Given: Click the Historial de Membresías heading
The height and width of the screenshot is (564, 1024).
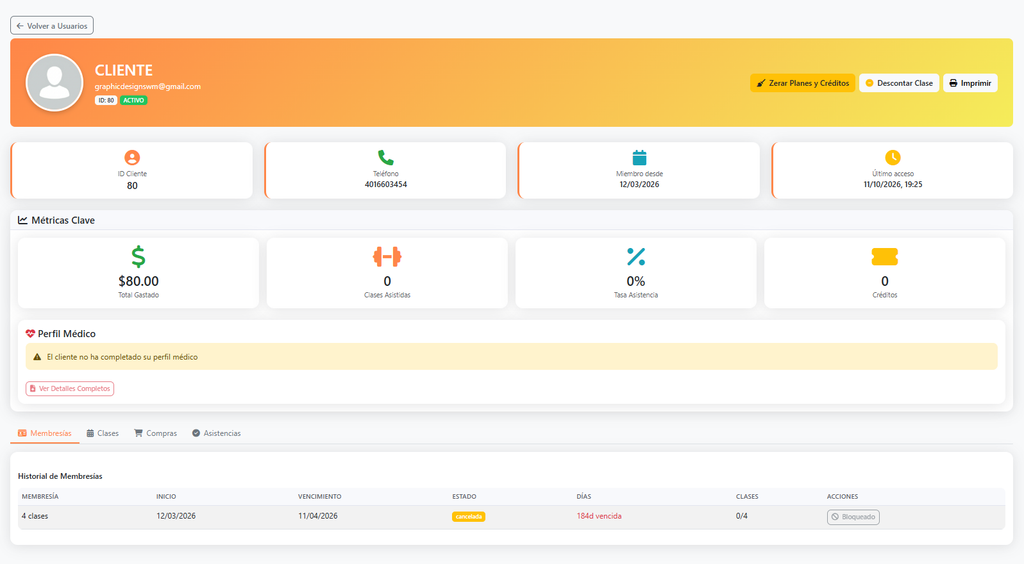Looking at the screenshot, I should [x=60, y=476].
